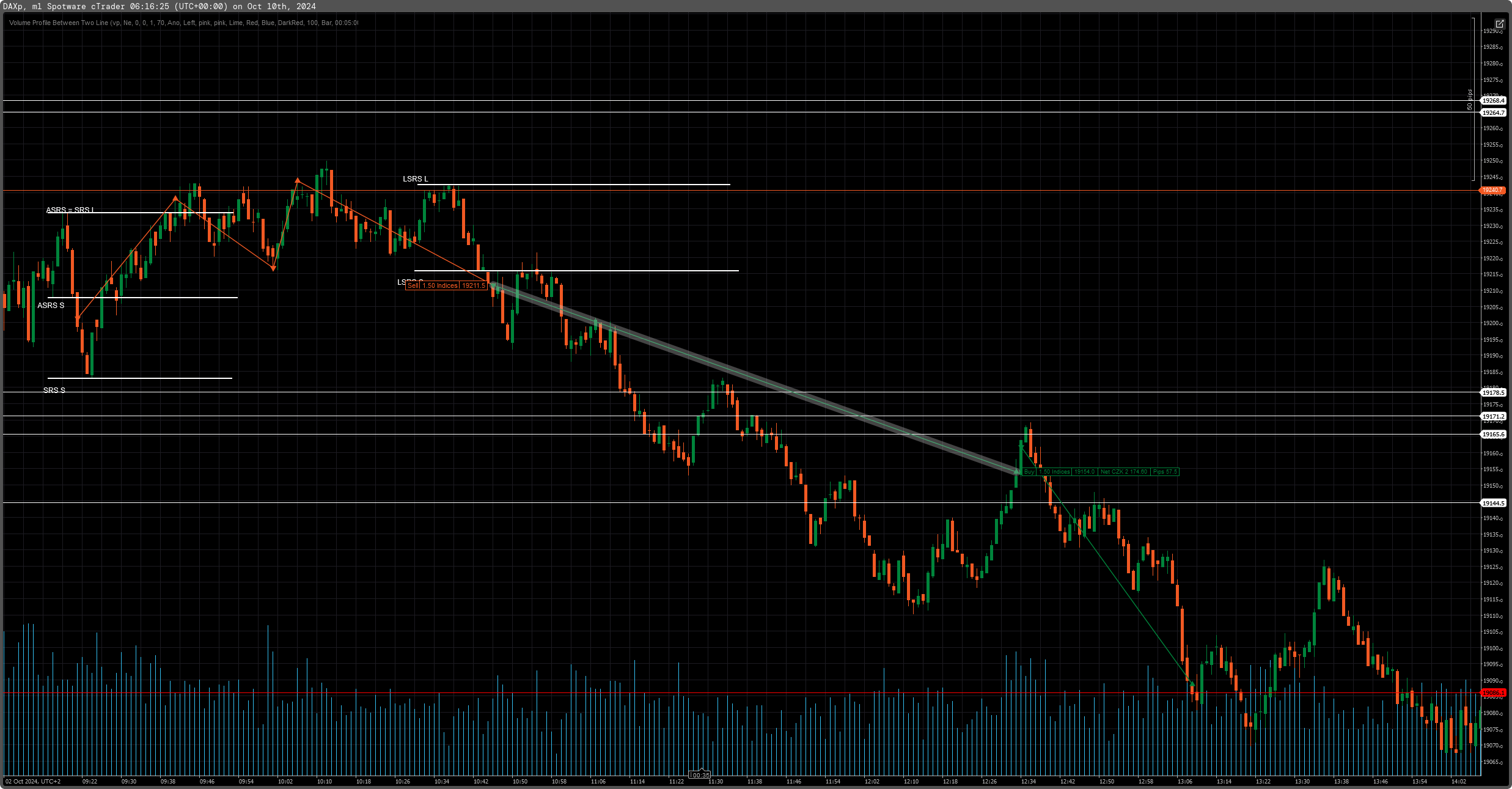1512x789 pixels.
Task: Click the green buy exit arrow marker
Action: click(x=1017, y=471)
